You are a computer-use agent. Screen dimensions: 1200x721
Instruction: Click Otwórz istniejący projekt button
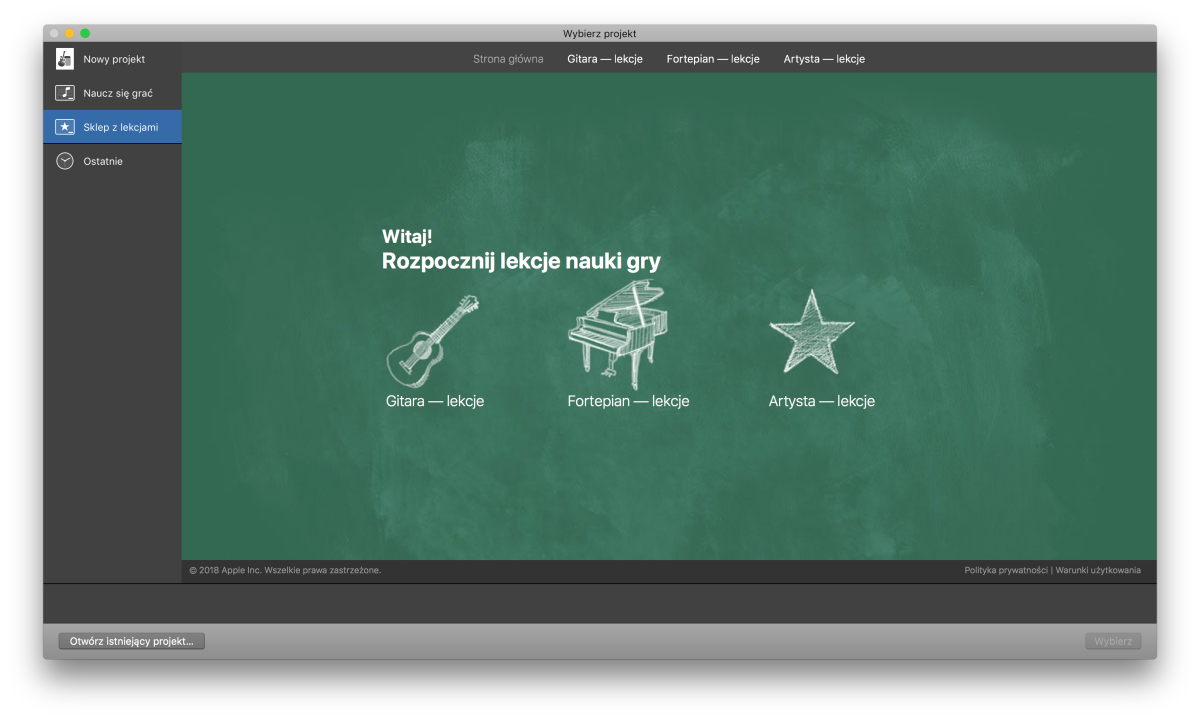(x=131, y=641)
